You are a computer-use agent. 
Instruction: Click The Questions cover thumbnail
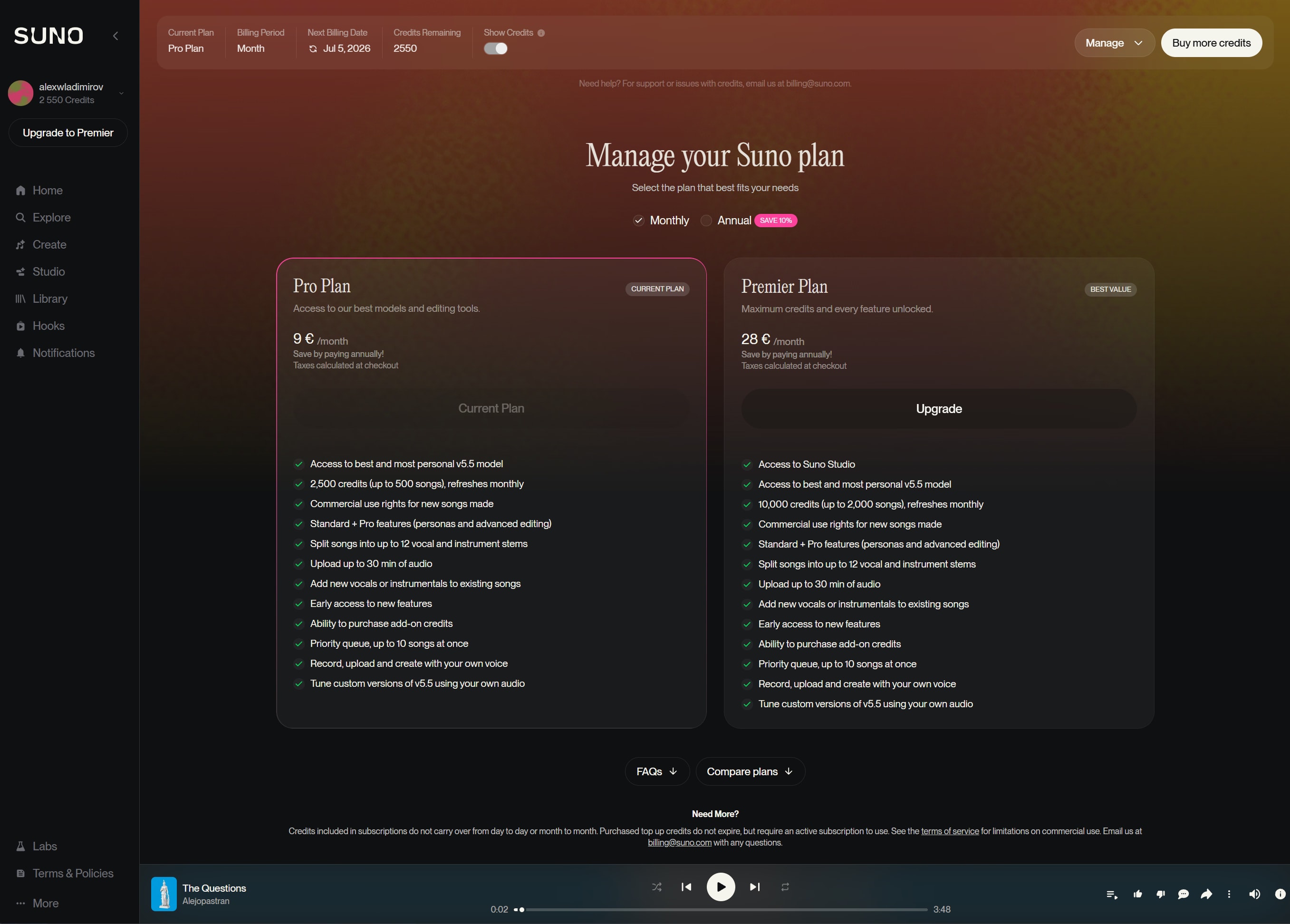pyautogui.click(x=164, y=894)
